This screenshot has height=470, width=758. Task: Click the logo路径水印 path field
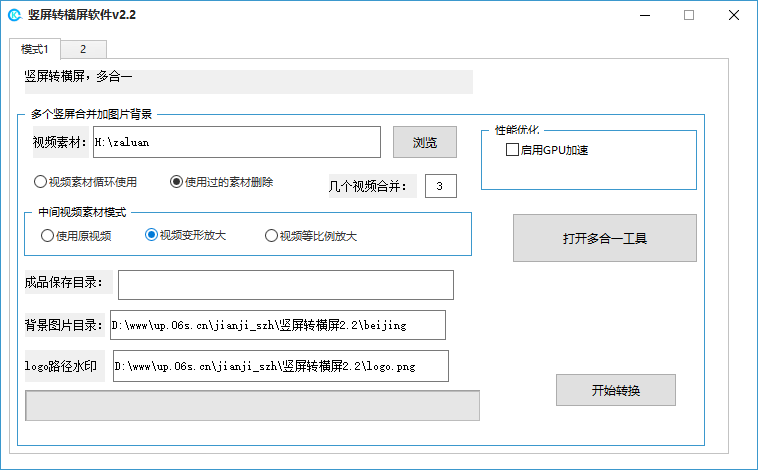281,366
